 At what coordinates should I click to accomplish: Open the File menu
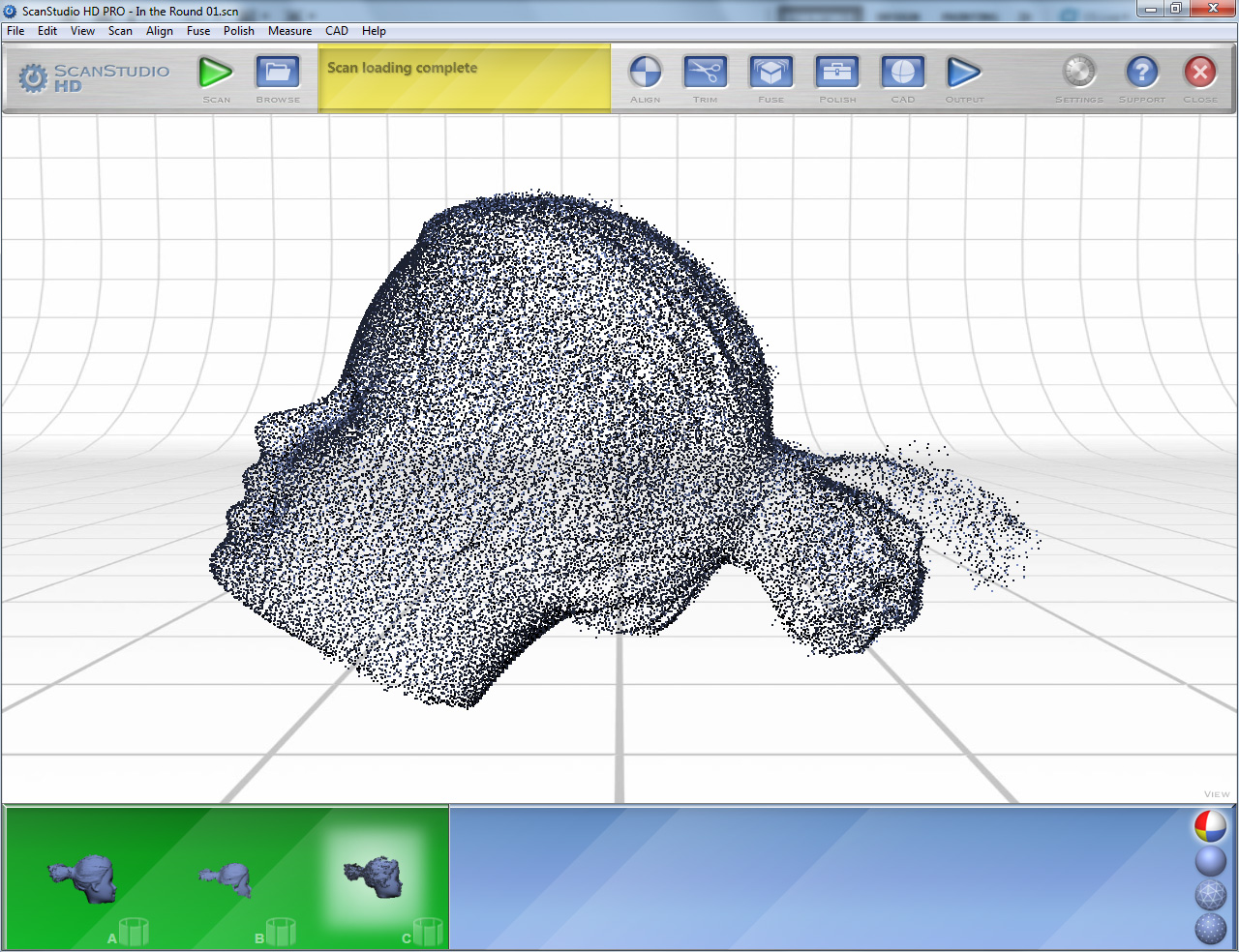(x=15, y=31)
